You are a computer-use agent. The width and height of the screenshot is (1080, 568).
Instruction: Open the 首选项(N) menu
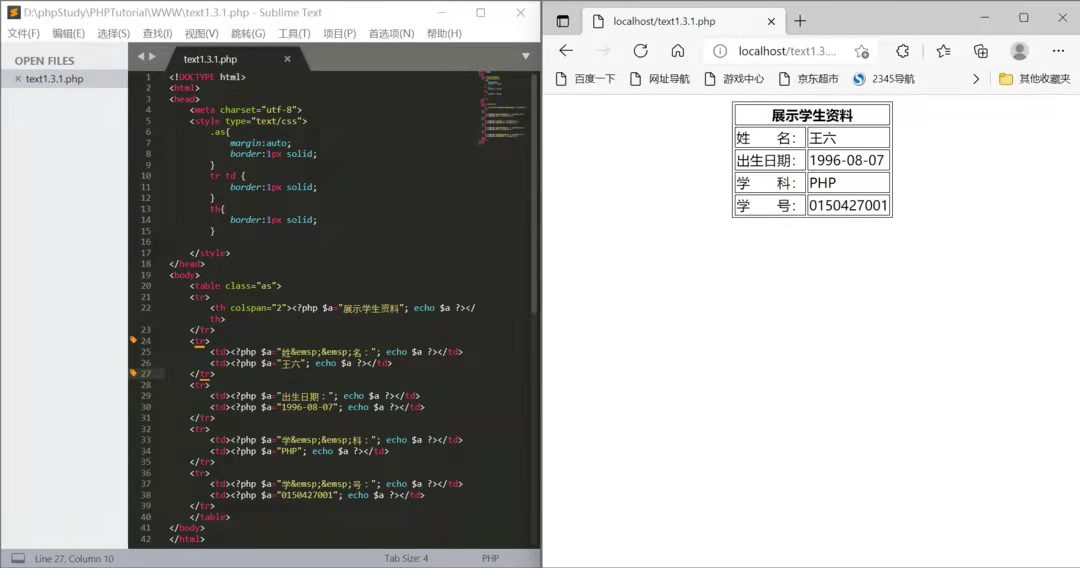point(391,33)
